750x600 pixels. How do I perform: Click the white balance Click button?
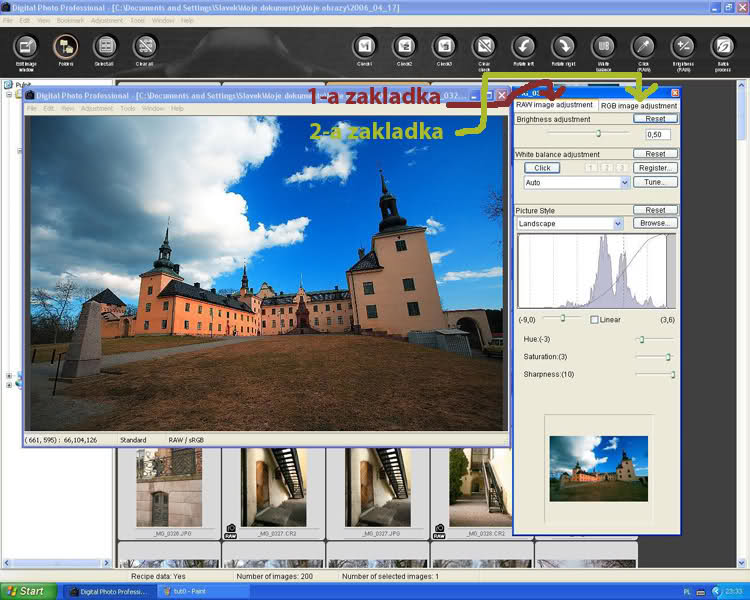542,168
